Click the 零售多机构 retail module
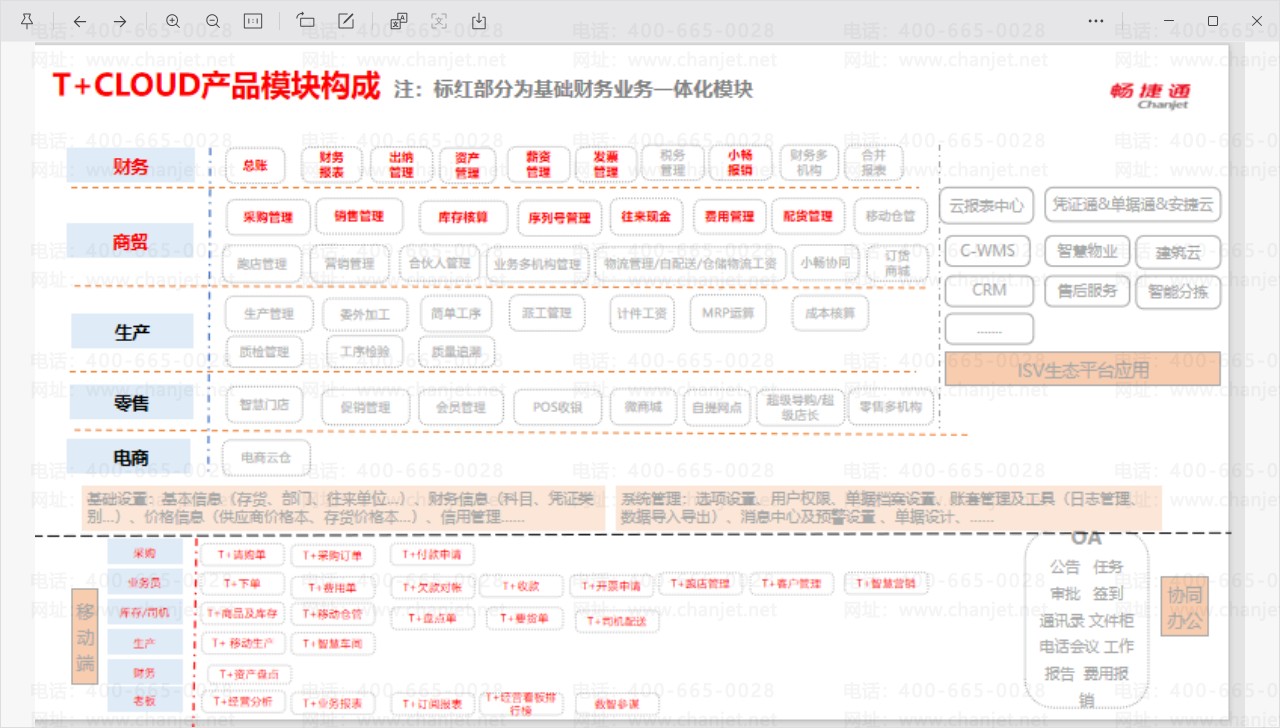 click(891, 407)
